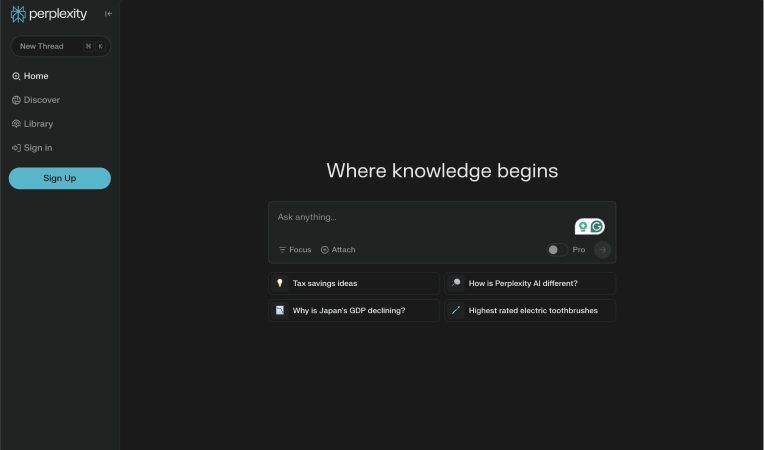This screenshot has height=450, width=764.
Task: Click the Perplexity logo in the sidebar
Action: click(x=49, y=14)
